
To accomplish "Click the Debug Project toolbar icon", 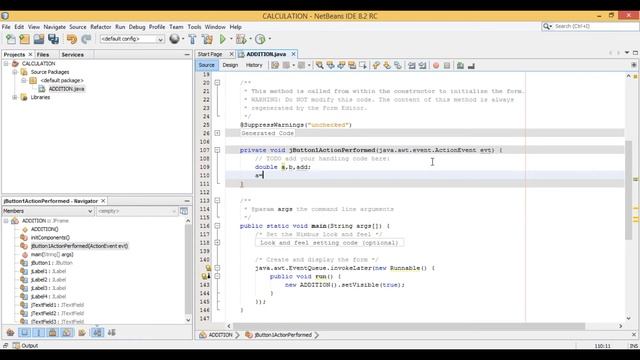I will click(x=241, y=39).
